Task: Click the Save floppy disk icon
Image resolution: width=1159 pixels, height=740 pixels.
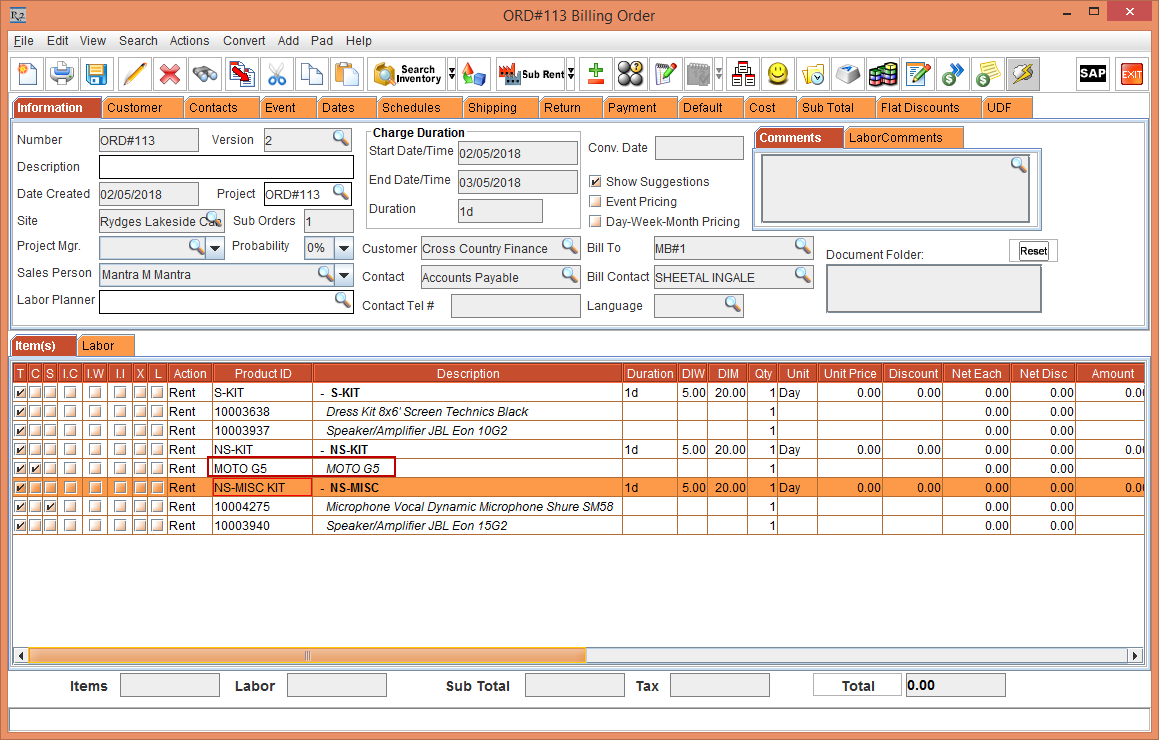Action: click(96, 74)
